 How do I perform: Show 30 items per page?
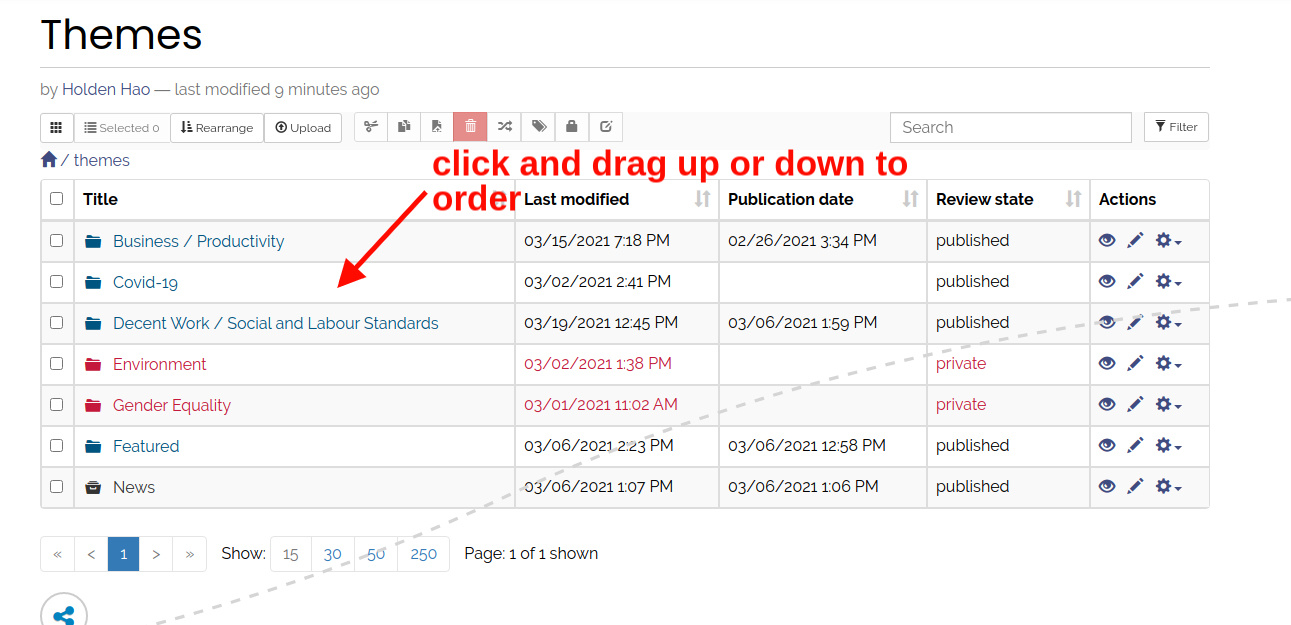coord(332,554)
